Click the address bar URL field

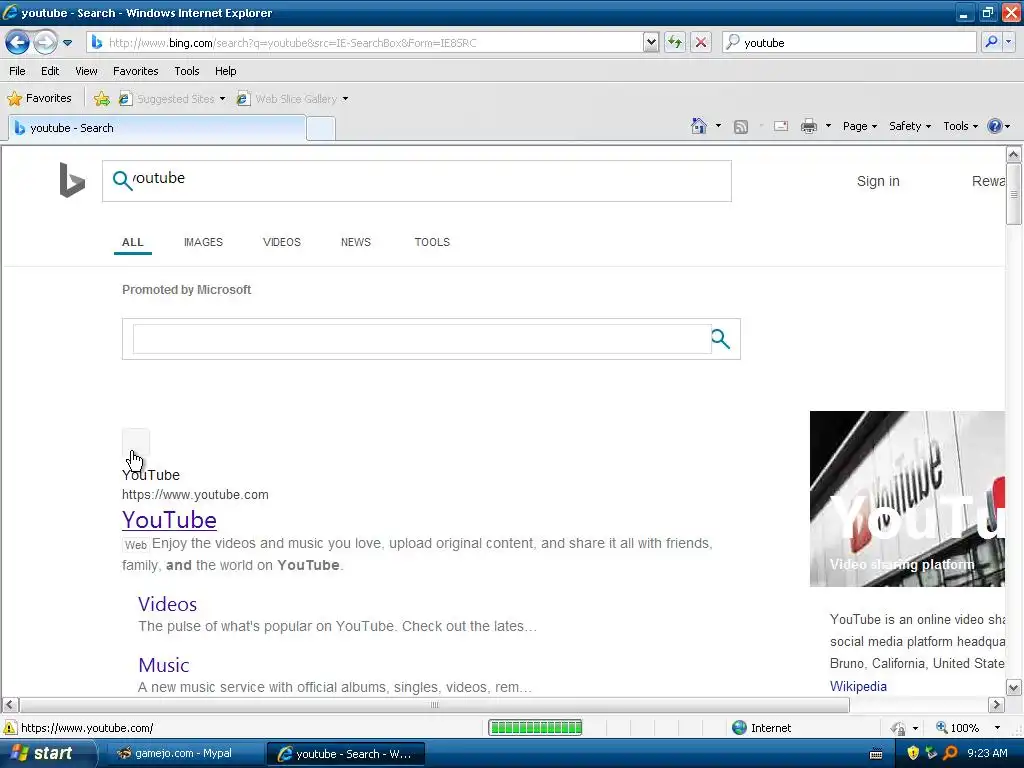[366, 43]
